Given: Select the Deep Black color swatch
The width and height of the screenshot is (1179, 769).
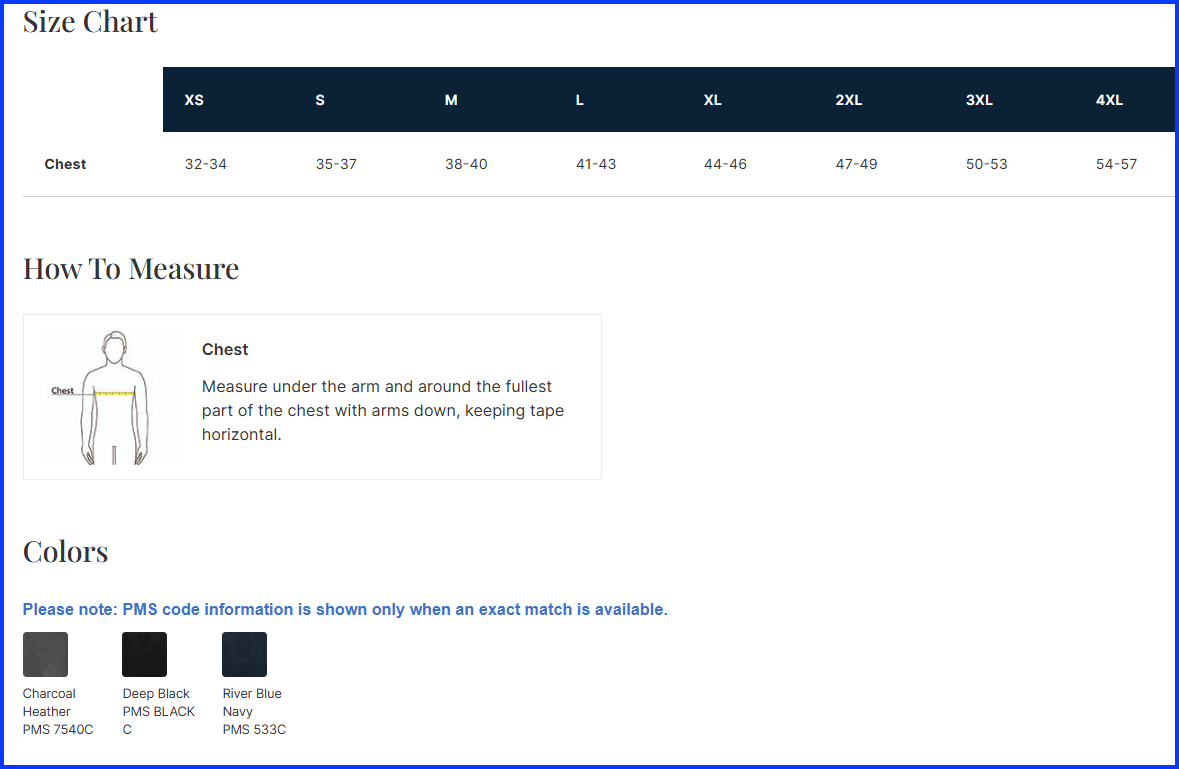Looking at the screenshot, I should pos(144,654).
